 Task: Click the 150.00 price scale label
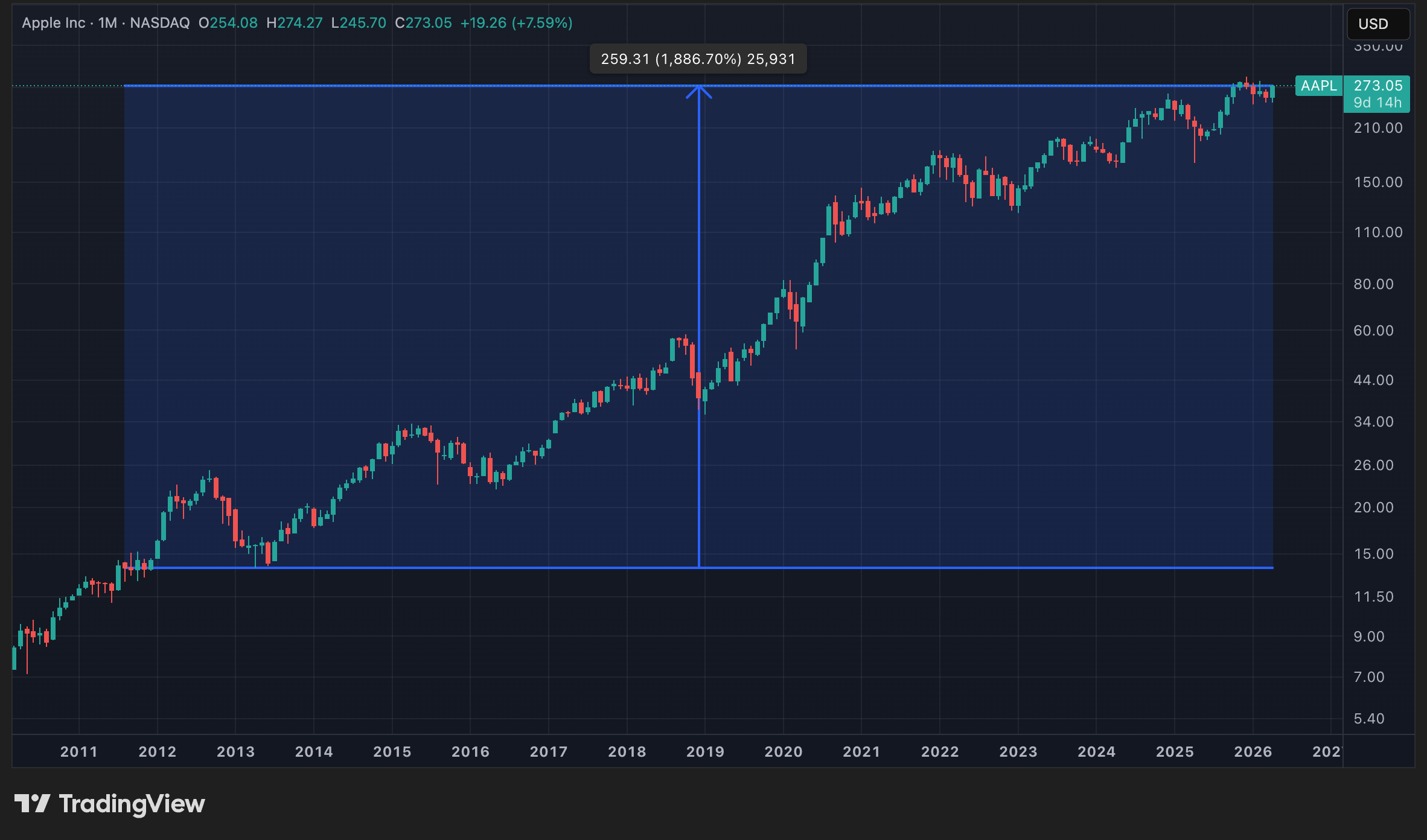(x=1378, y=182)
